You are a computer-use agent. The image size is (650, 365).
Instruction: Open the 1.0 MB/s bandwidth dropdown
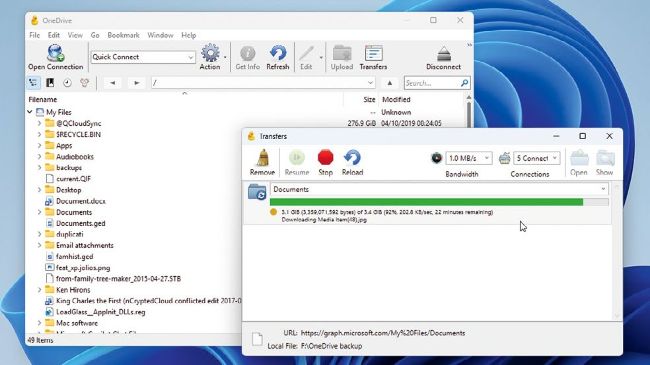(487, 158)
